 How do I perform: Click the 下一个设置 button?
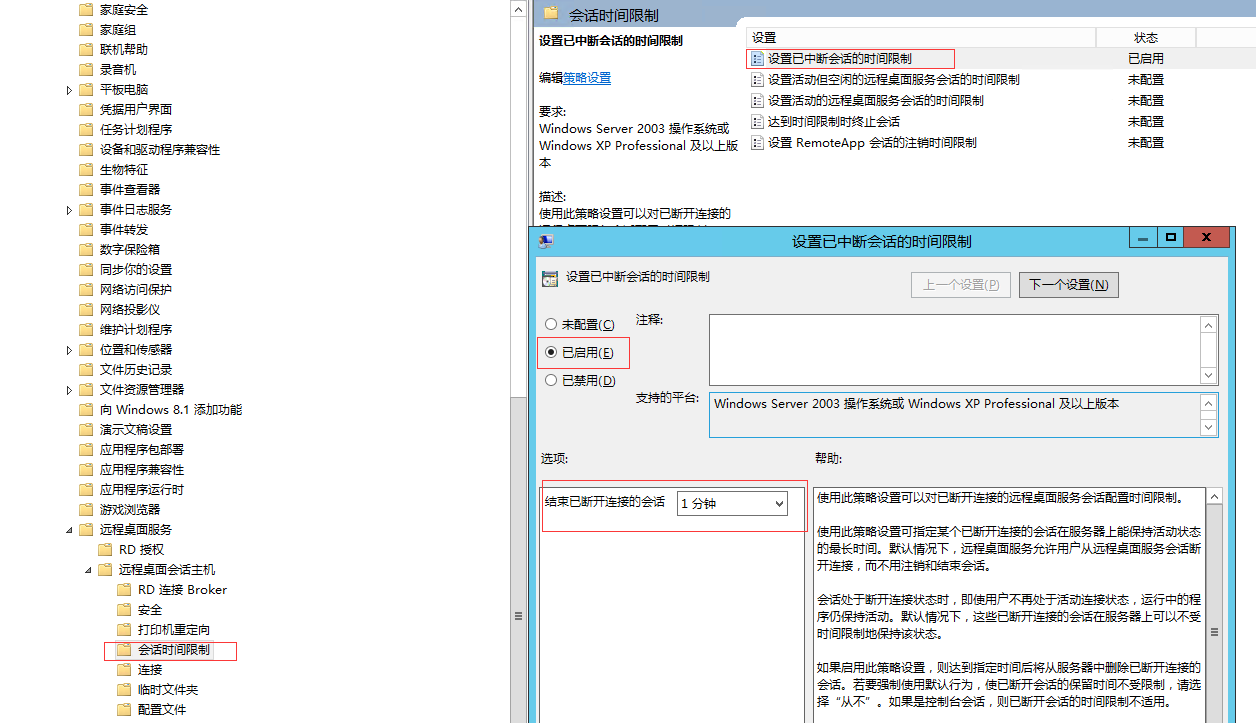click(x=1068, y=285)
